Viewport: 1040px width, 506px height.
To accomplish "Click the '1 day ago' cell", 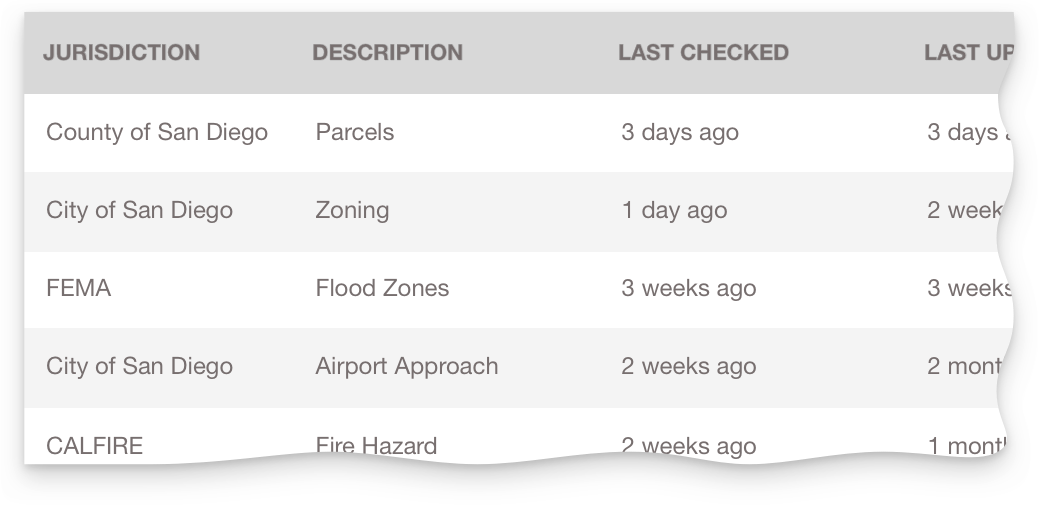I will click(674, 210).
